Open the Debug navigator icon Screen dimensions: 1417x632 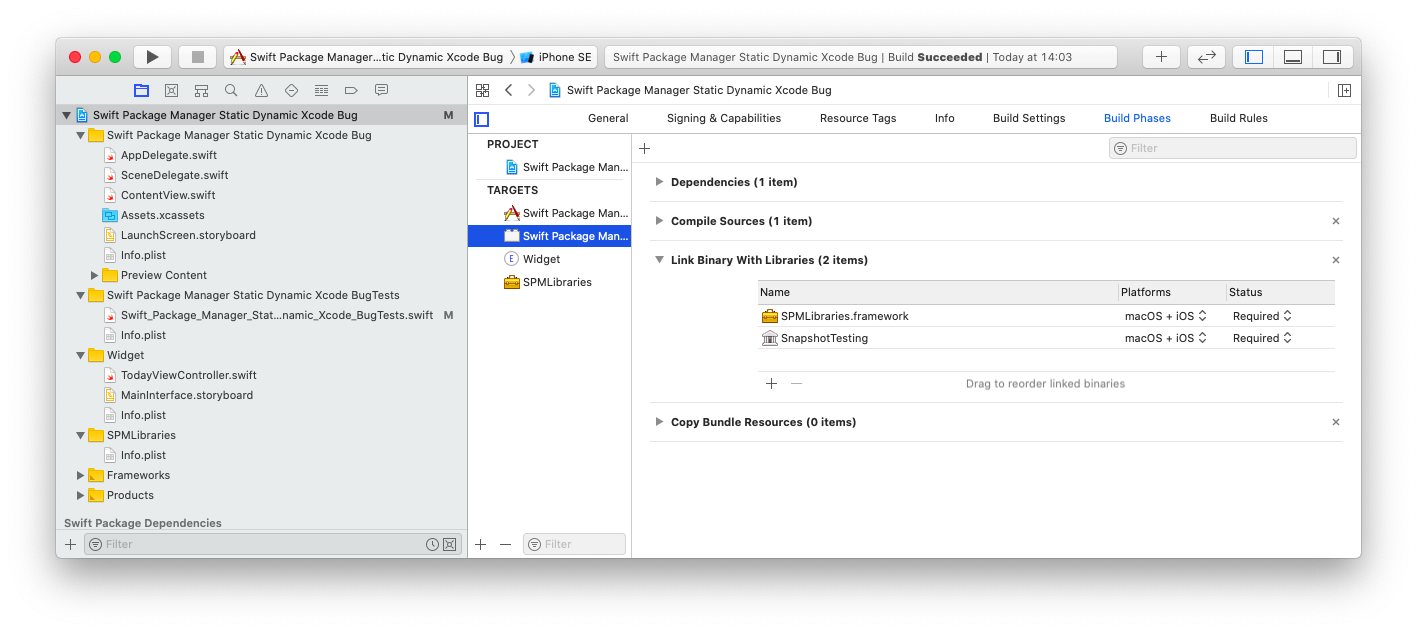[x=321, y=90]
